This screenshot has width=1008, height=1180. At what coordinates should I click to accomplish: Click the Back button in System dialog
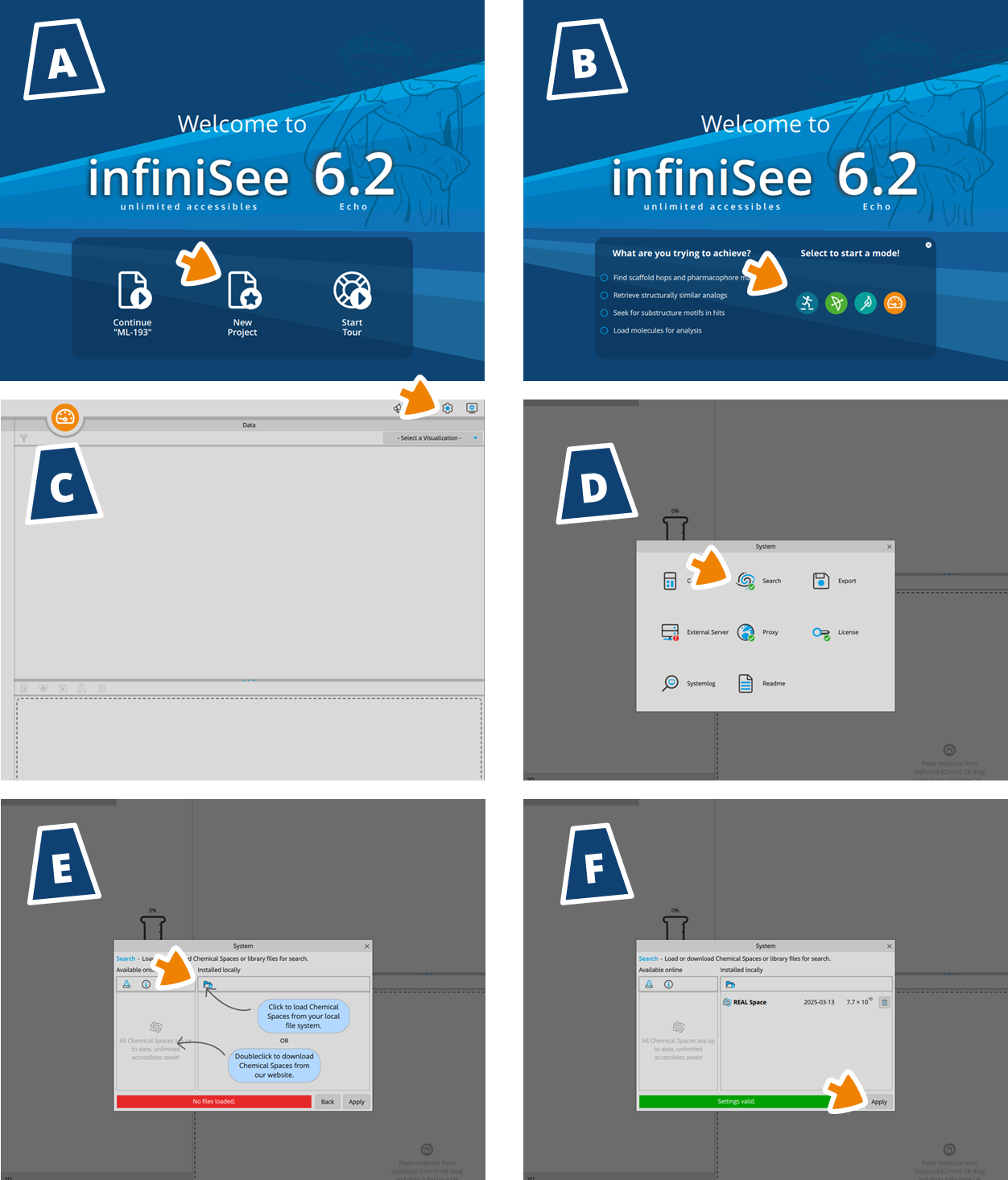click(x=328, y=1102)
